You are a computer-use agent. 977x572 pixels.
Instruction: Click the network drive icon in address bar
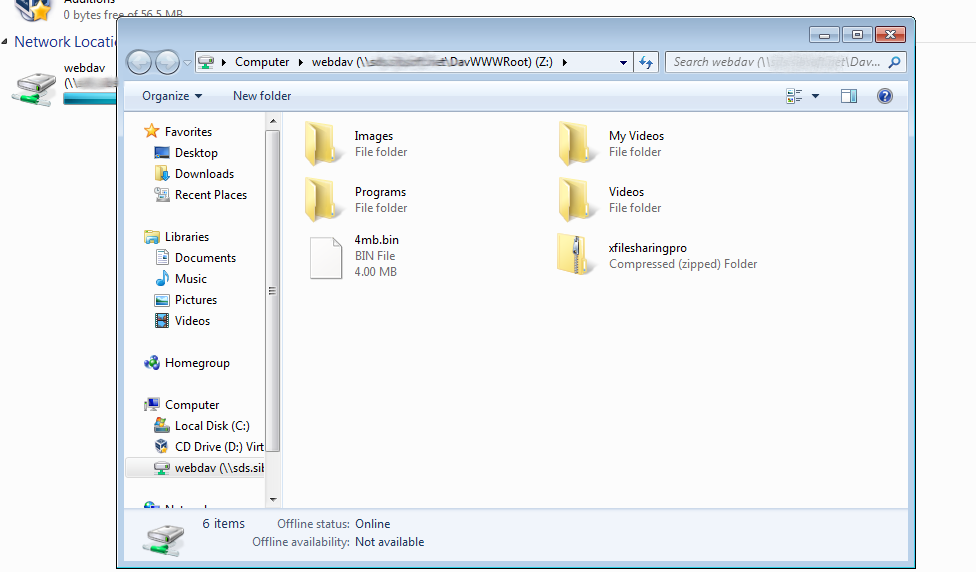[206, 62]
